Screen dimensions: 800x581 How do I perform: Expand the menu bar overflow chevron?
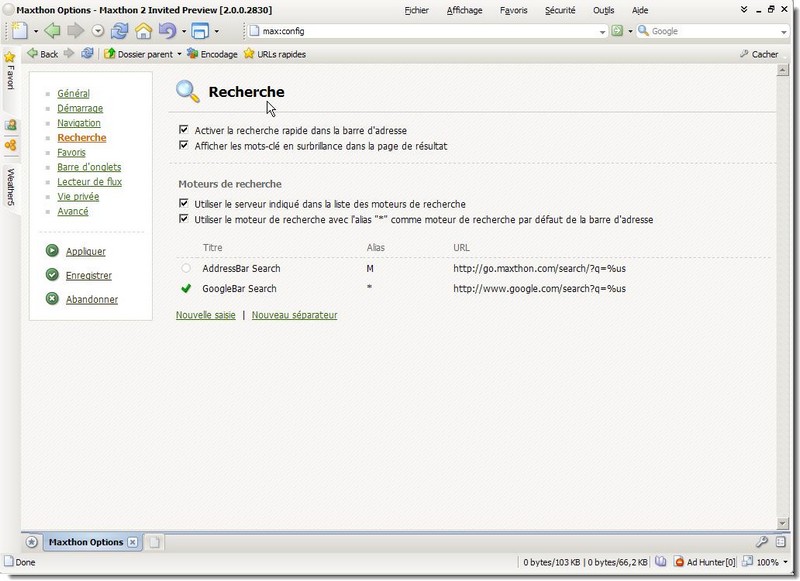click(x=744, y=10)
